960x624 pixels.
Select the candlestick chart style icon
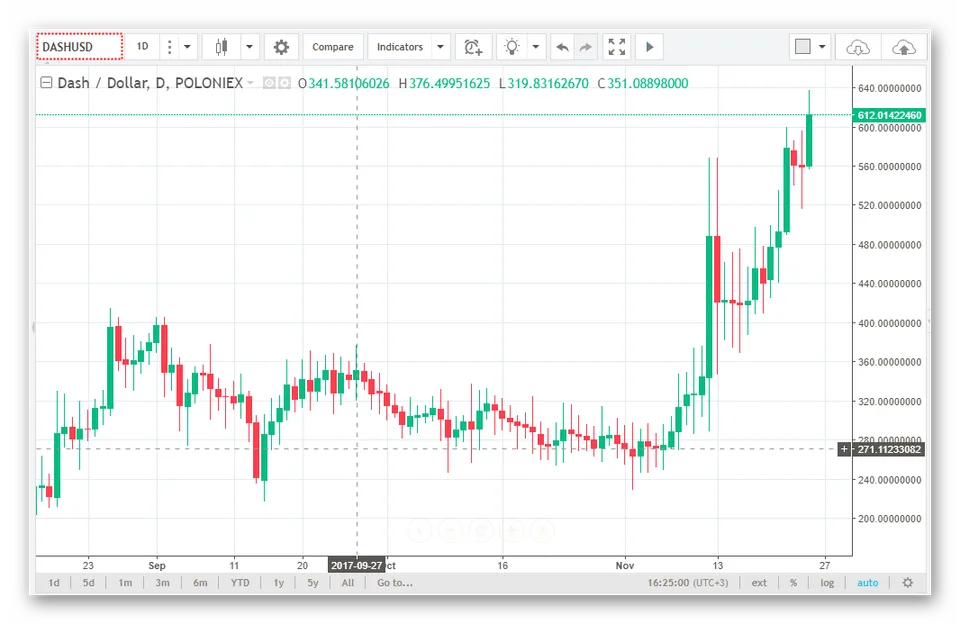pos(222,47)
